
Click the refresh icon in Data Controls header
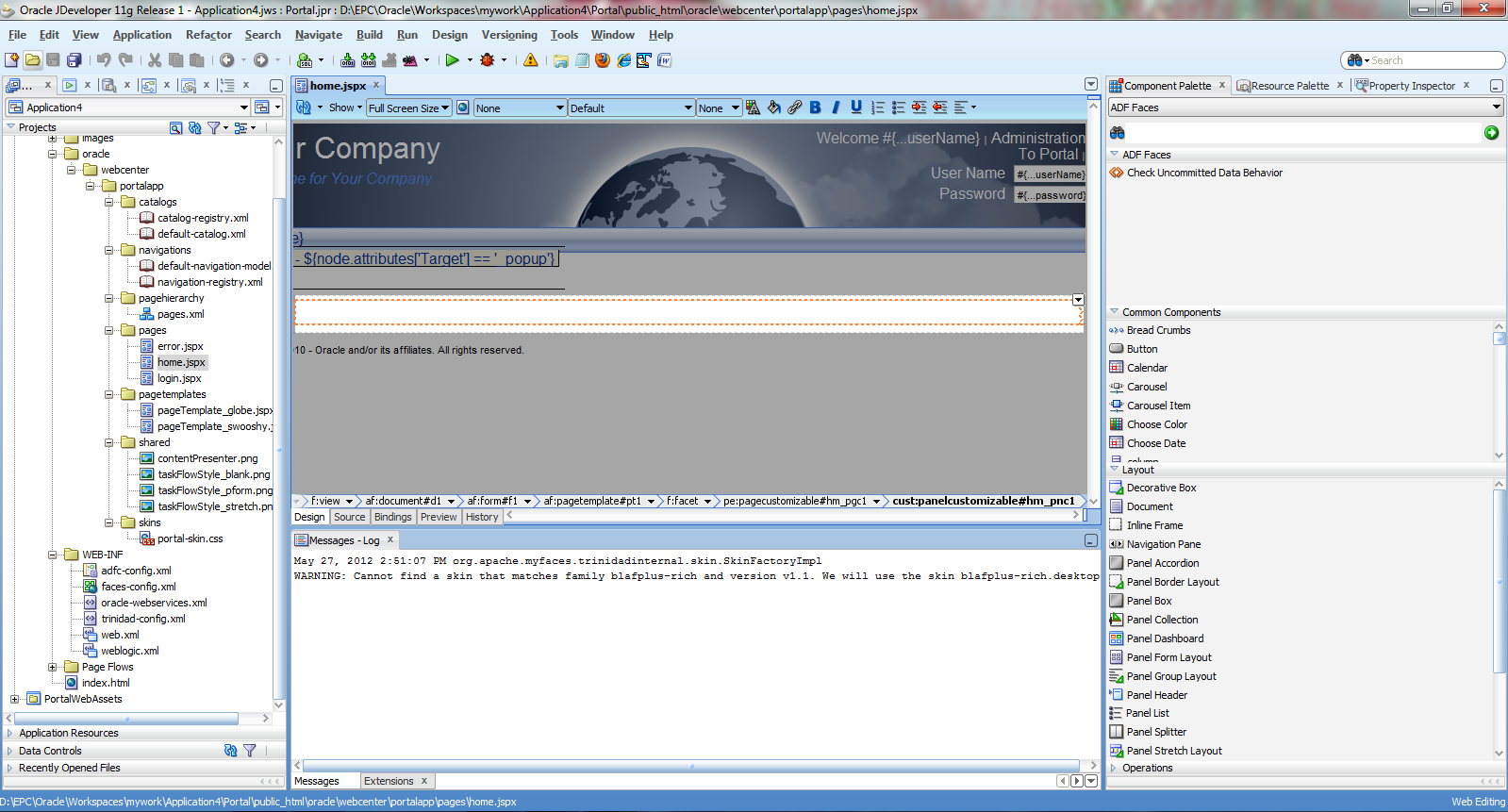pos(231,751)
